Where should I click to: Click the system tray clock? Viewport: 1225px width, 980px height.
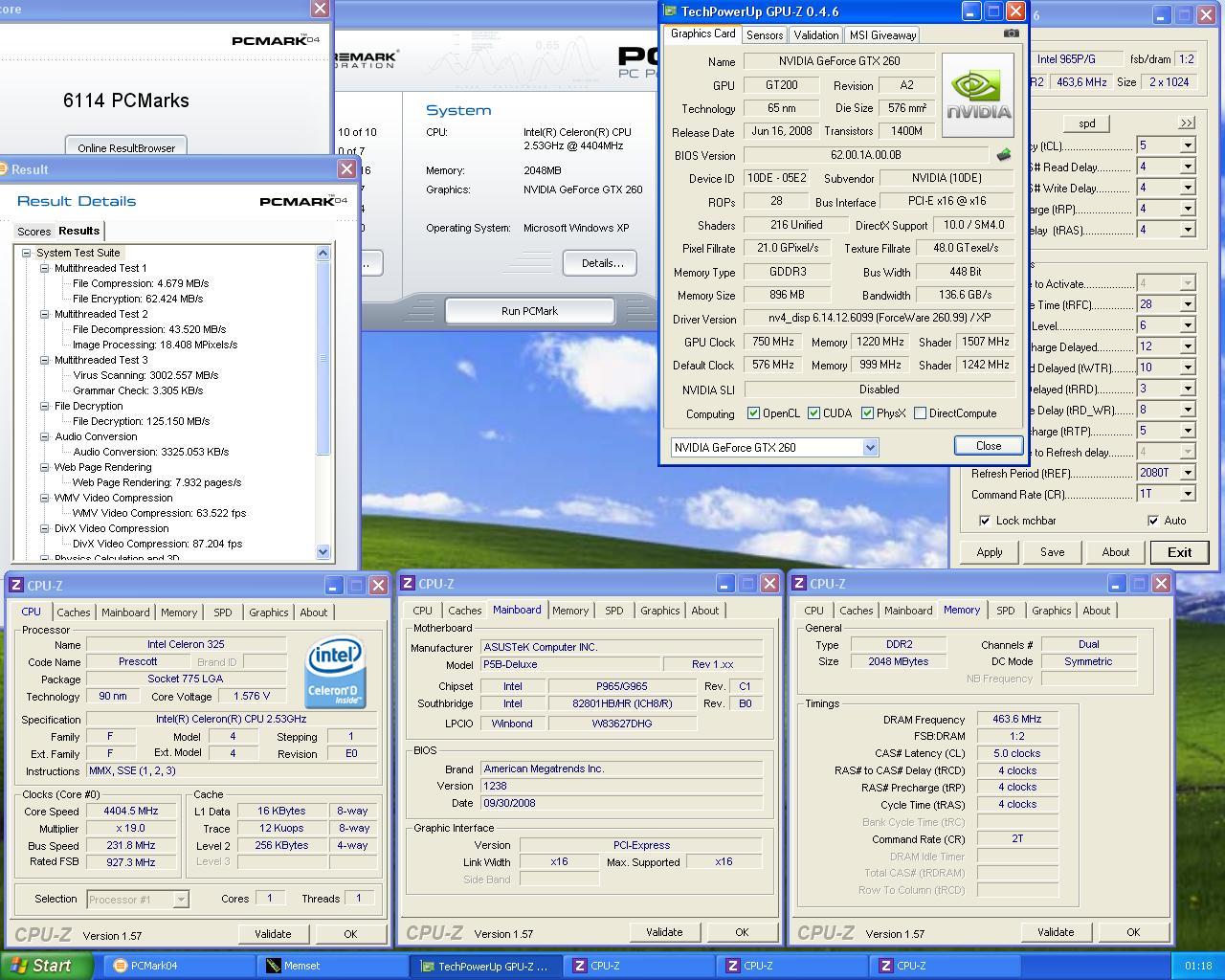1197,967
